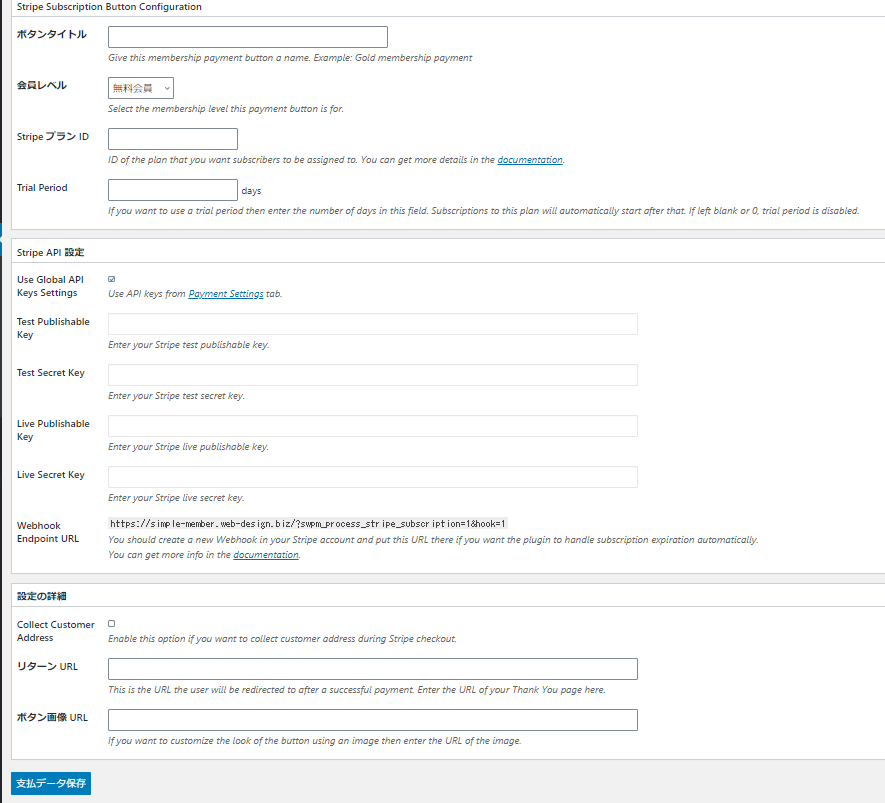Click the ボタン画像 URL input field
The width and height of the screenshot is (885, 803).
click(373, 719)
